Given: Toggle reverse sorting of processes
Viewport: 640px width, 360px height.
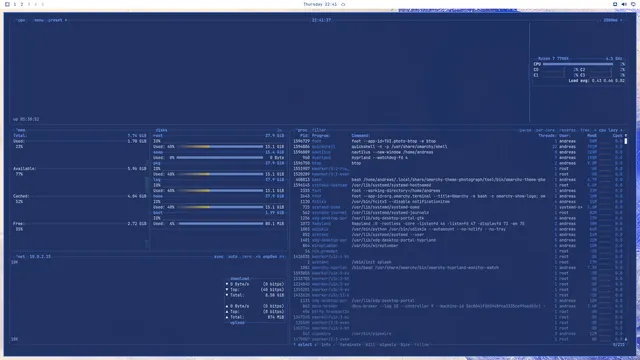Looking at the screenshot, I should (567, 130).
